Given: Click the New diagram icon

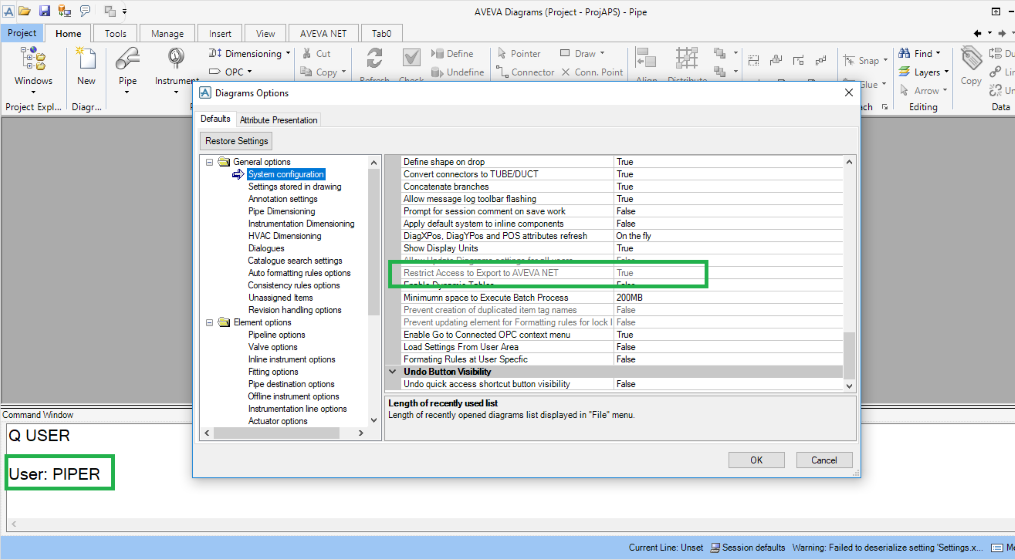Looking at the screenshot, I should [x=87, y=62].
